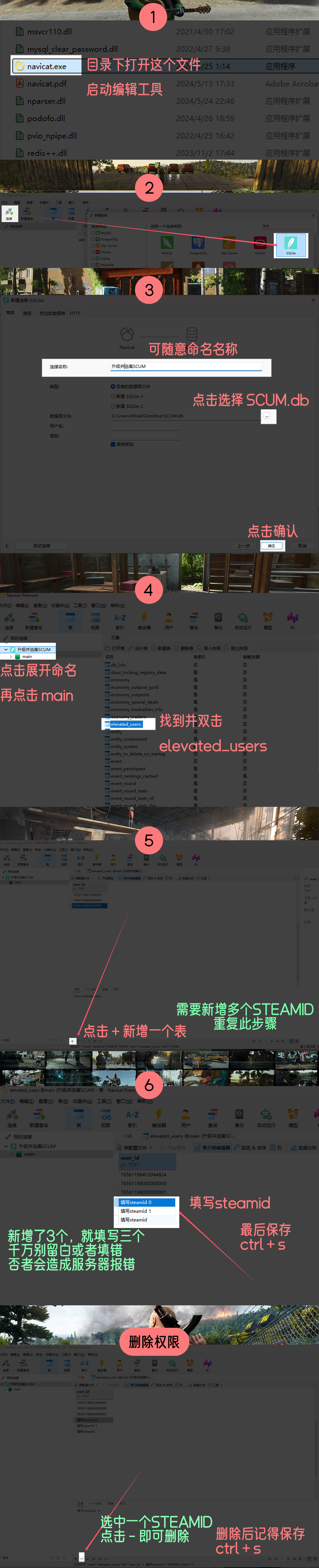Choose SQL Server connection type icon

tap(229, 245)
